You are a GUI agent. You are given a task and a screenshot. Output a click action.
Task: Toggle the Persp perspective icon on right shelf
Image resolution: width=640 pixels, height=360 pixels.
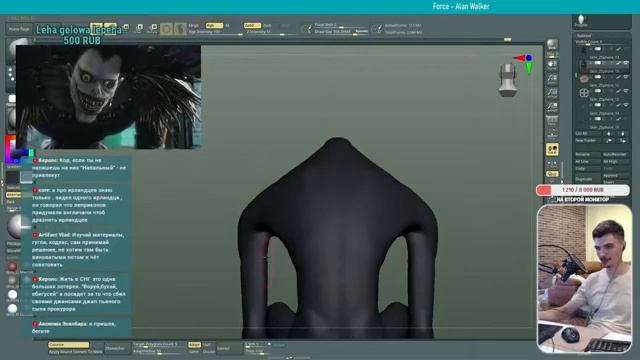[x=552, y=120]
